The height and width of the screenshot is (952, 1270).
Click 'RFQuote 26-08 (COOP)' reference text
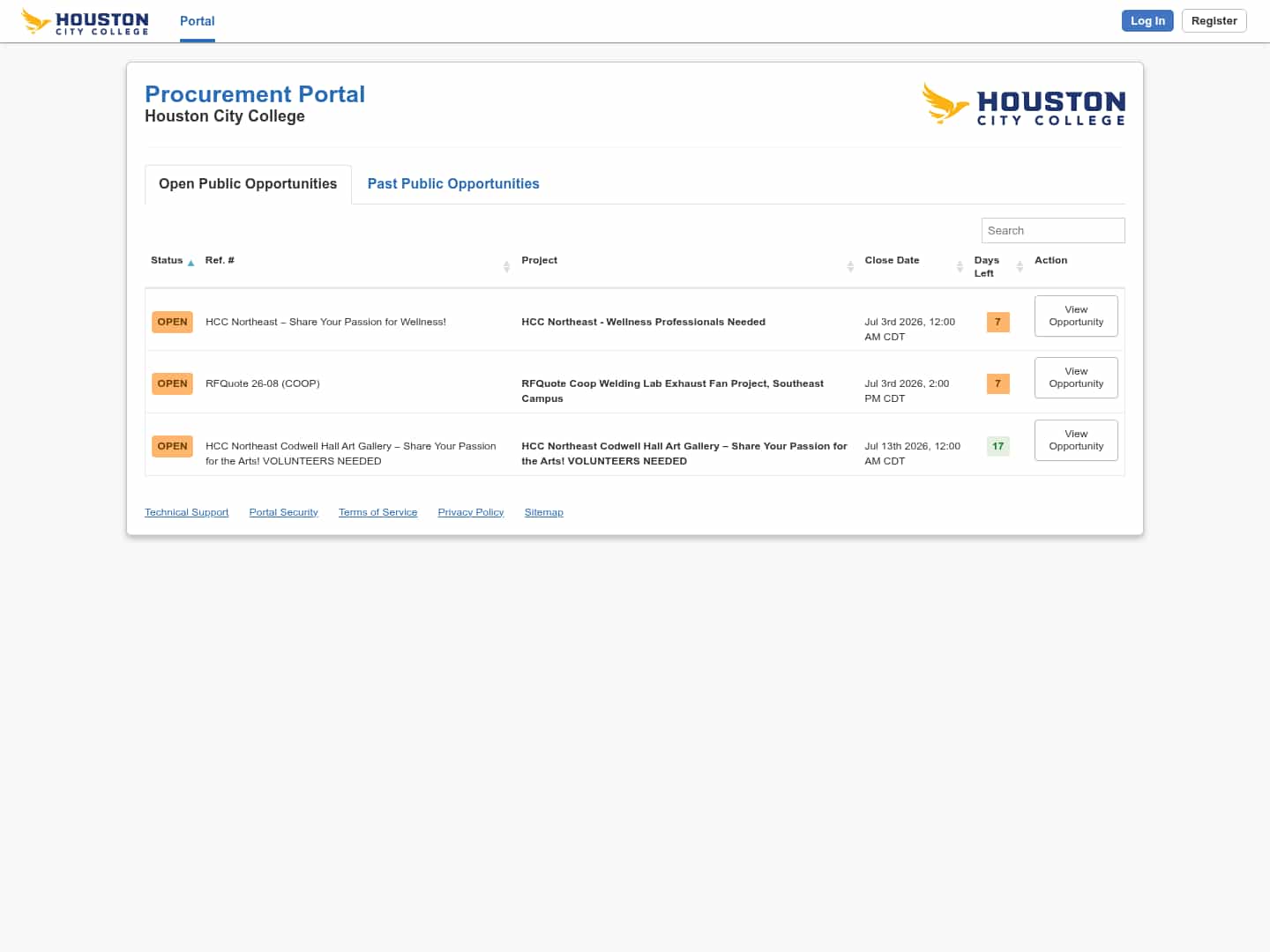pos(263,383)
